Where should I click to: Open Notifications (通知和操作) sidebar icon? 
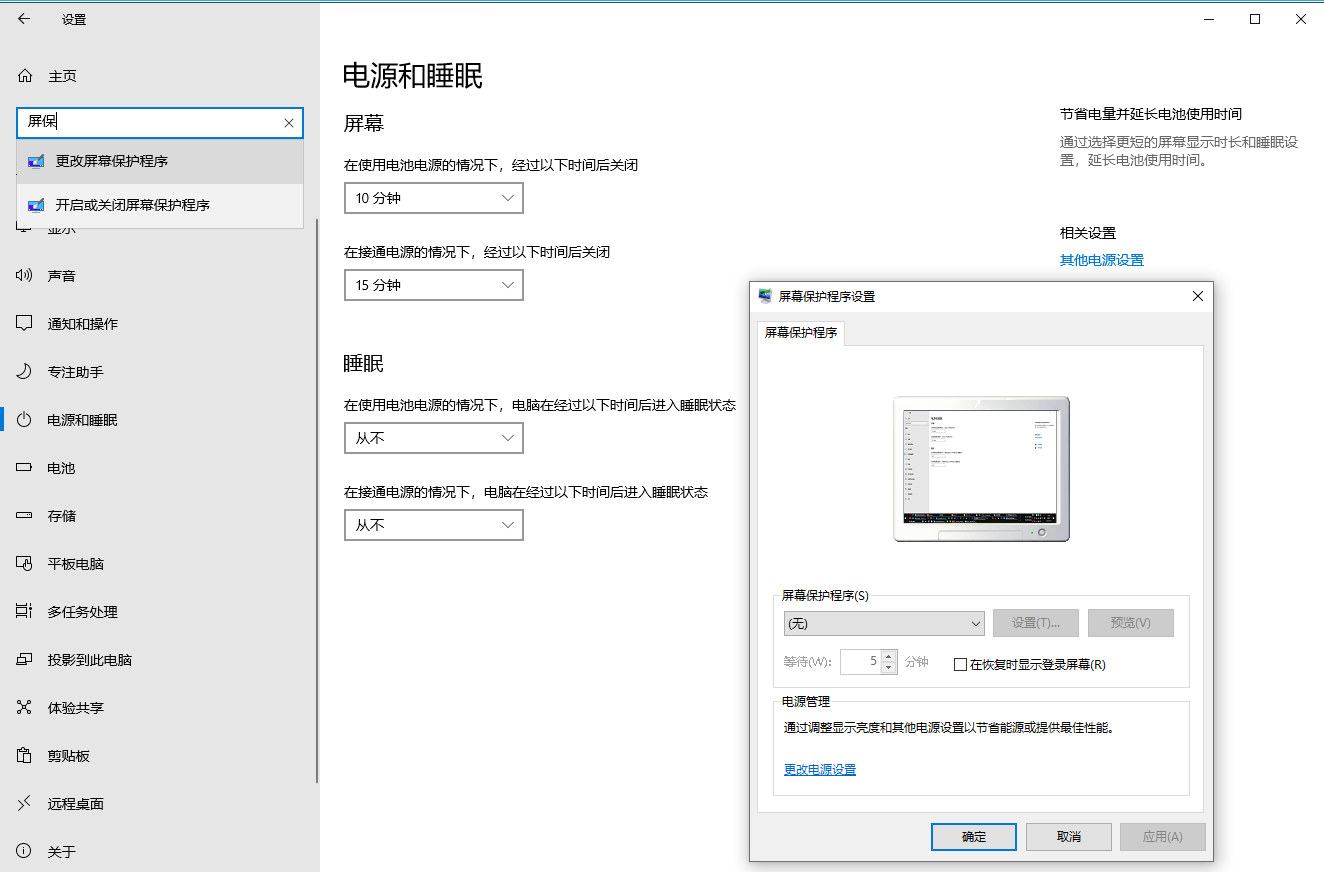pos(25,324)
